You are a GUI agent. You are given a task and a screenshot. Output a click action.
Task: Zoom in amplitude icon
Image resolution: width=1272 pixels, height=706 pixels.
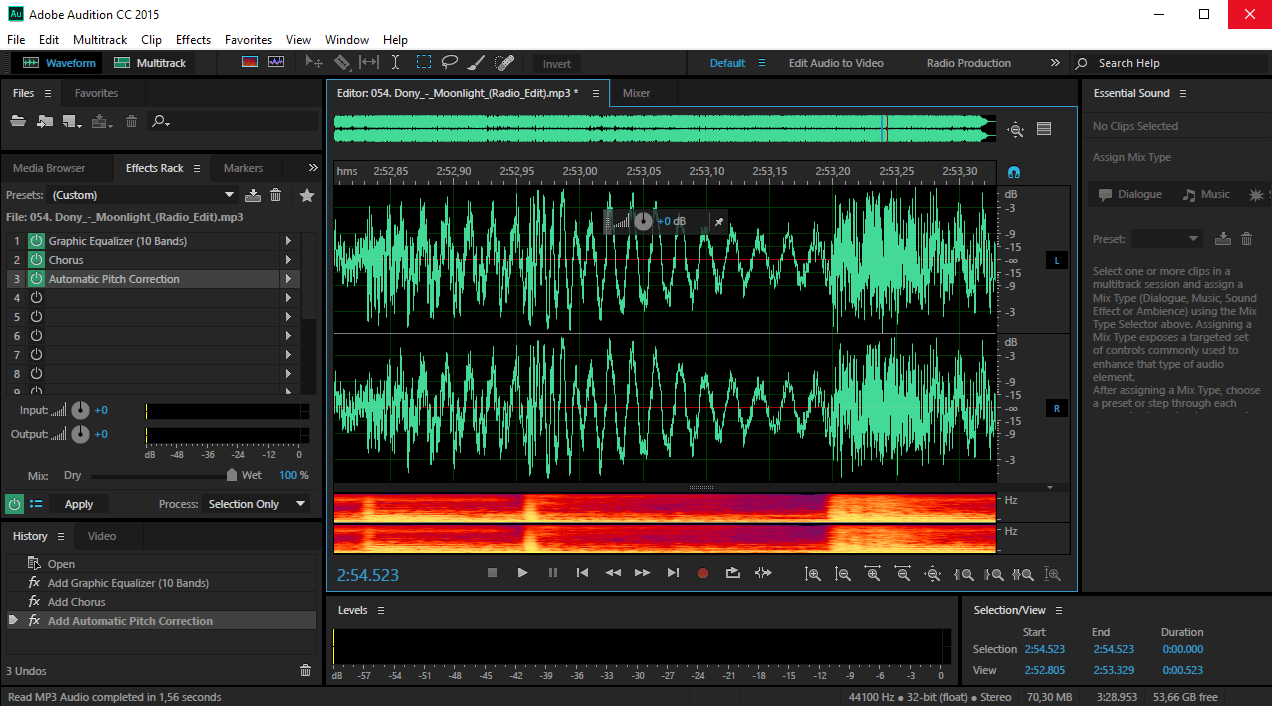[x=813, y=574]
